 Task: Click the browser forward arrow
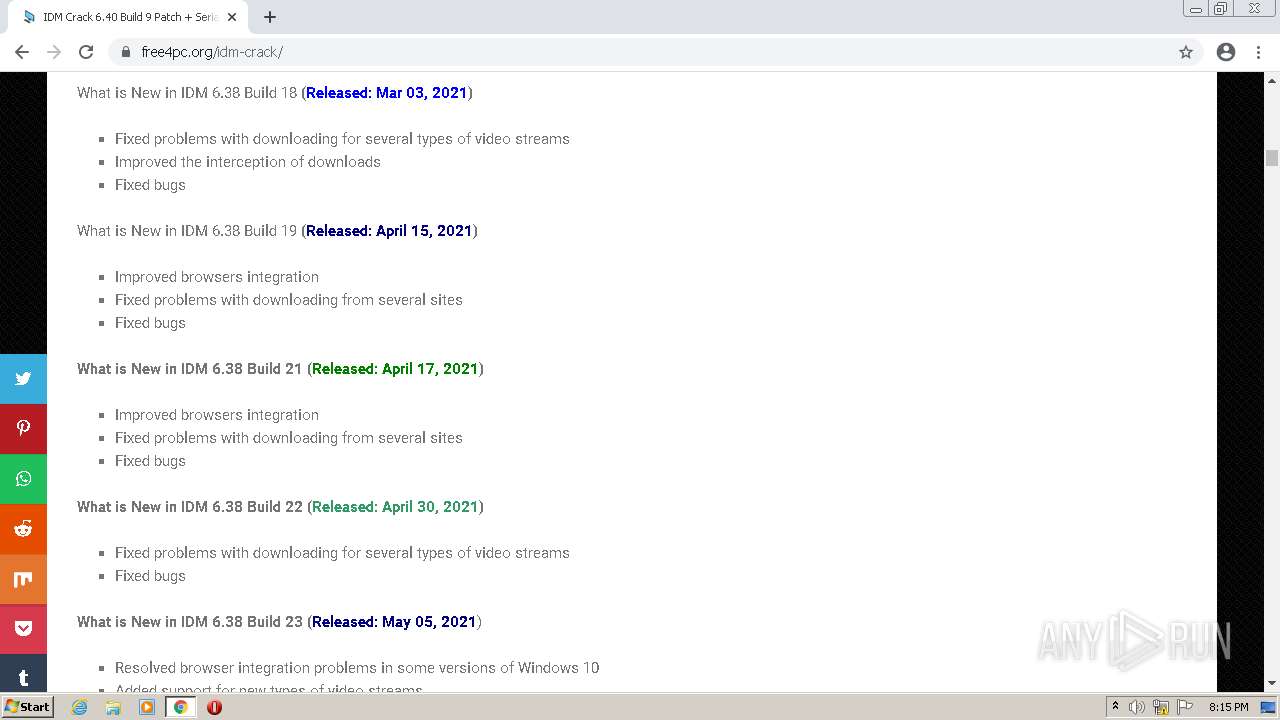[x=54, y=52]
